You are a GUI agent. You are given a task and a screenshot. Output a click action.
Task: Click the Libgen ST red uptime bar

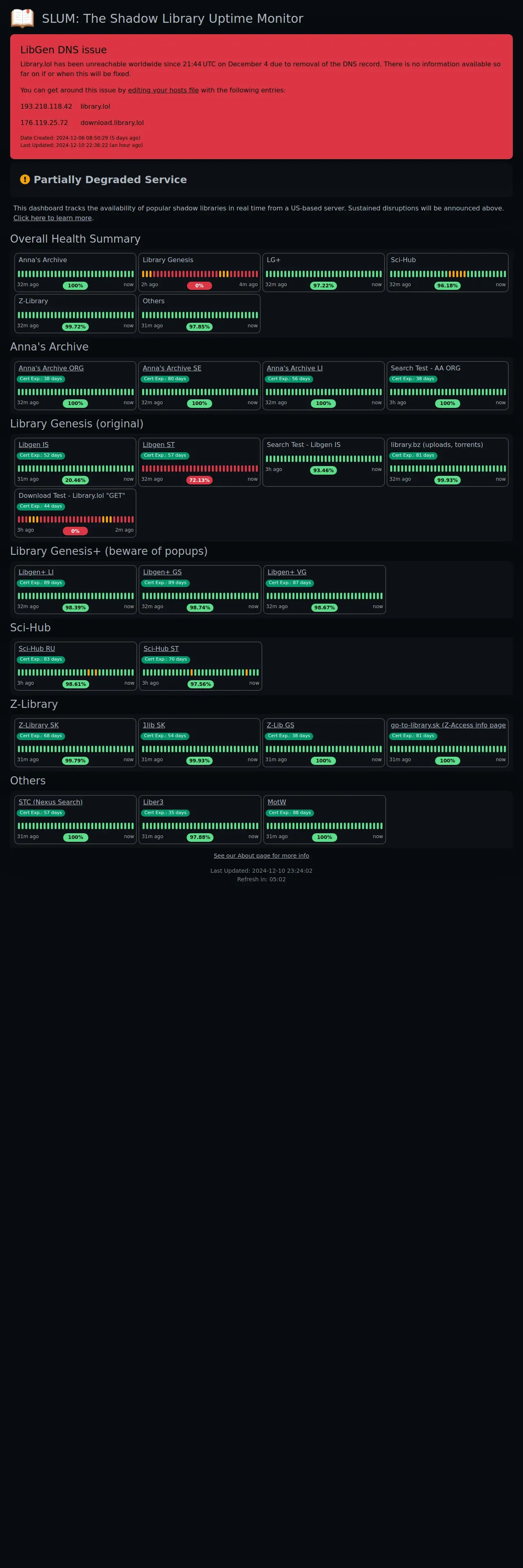[x=200, y=469]
